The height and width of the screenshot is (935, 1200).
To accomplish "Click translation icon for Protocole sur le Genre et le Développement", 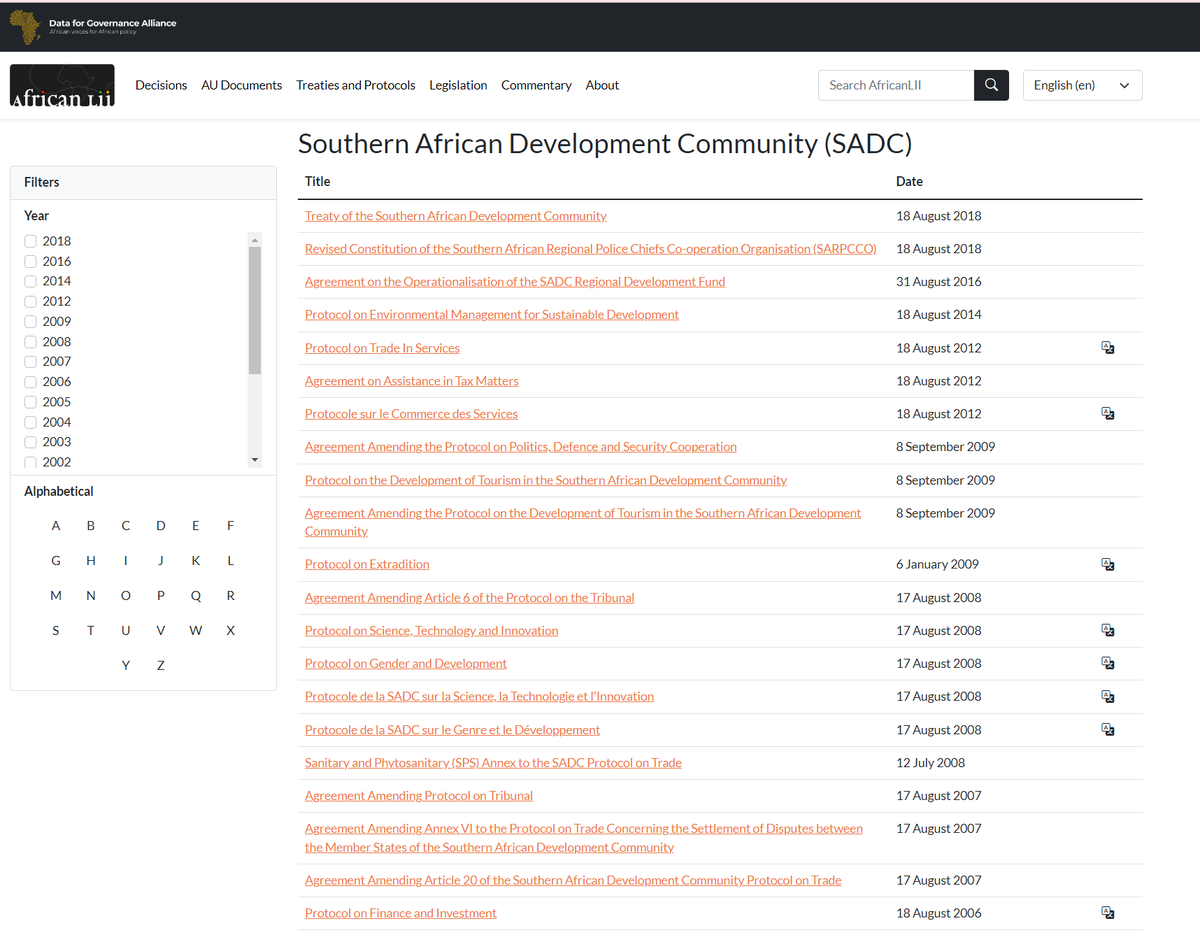I will pyautogui.click(x=1108, y=730).
